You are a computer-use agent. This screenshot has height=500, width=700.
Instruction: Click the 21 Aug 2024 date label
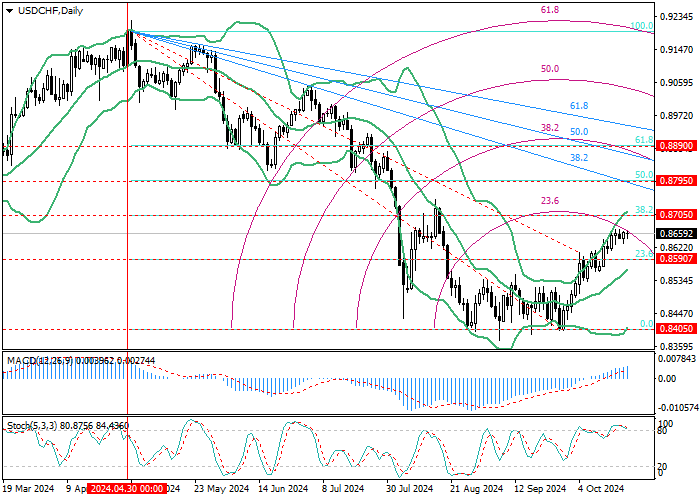coord(476,489)
